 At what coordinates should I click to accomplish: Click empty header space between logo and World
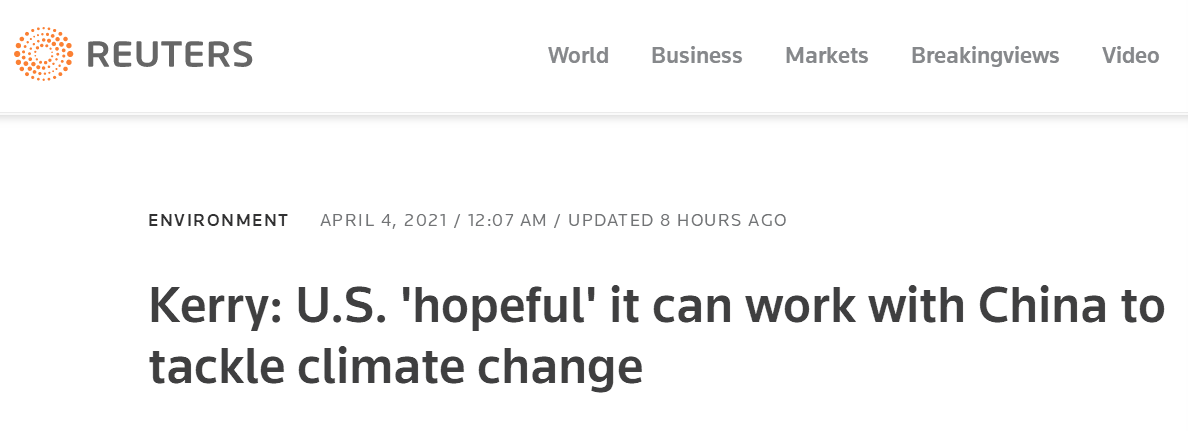pyautogui.click(x=400, y=56)
